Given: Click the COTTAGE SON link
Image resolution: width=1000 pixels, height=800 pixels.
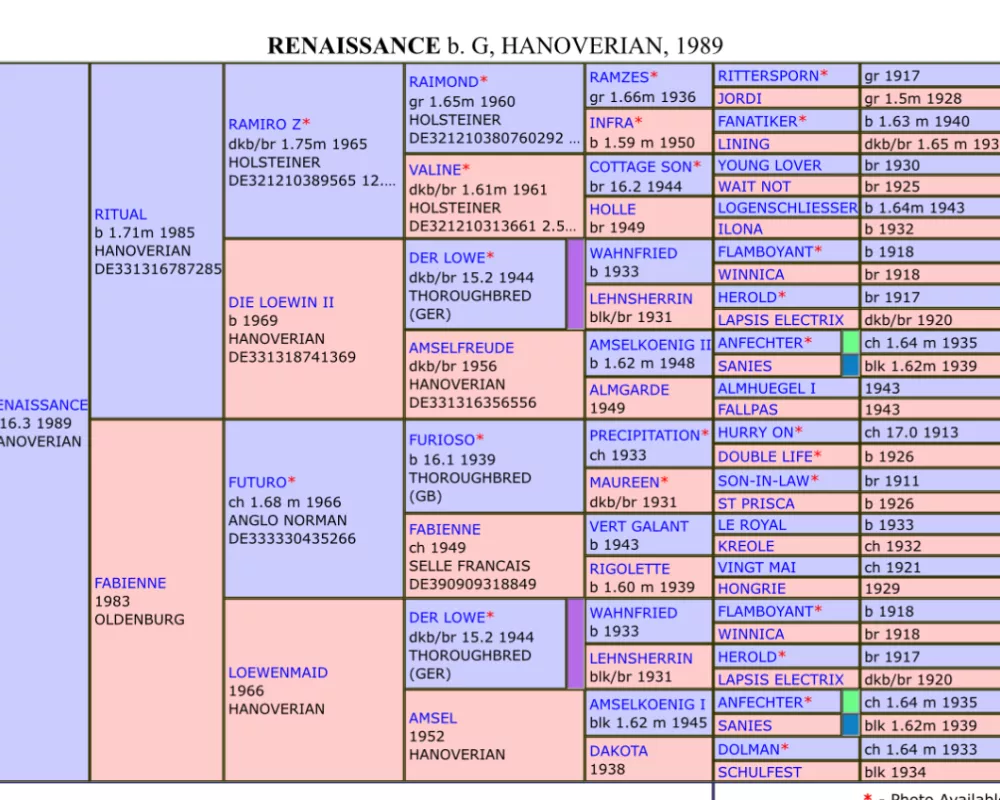Looking at the screenshot, I should point(640,167).
